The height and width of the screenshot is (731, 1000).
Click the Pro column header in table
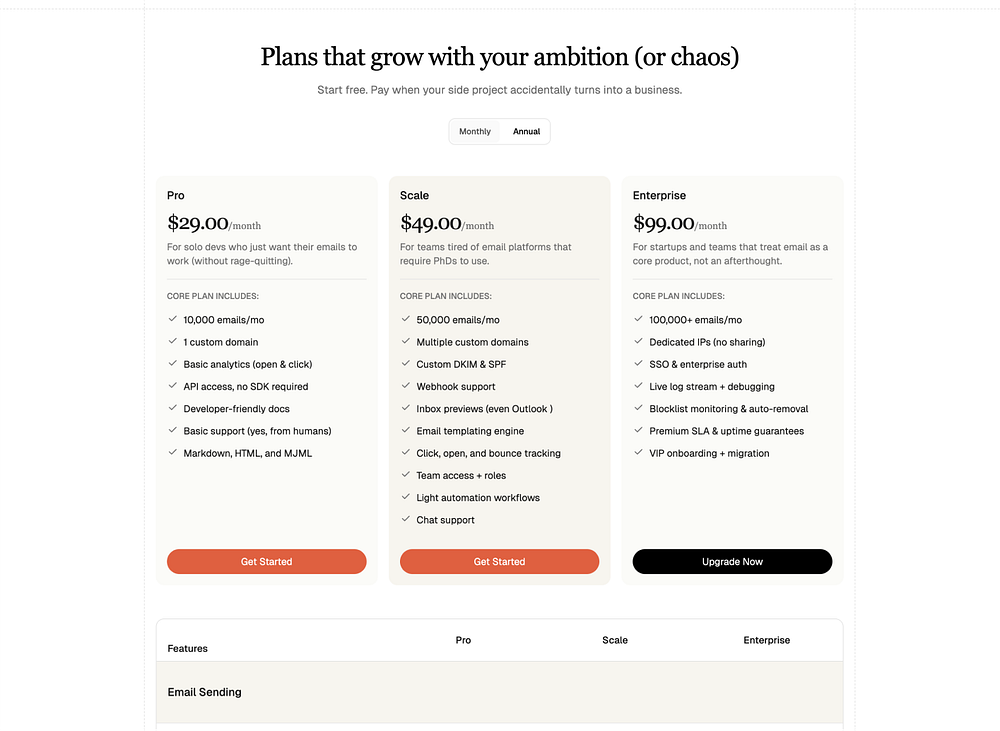pyautogui.click(x=463, y=640)
